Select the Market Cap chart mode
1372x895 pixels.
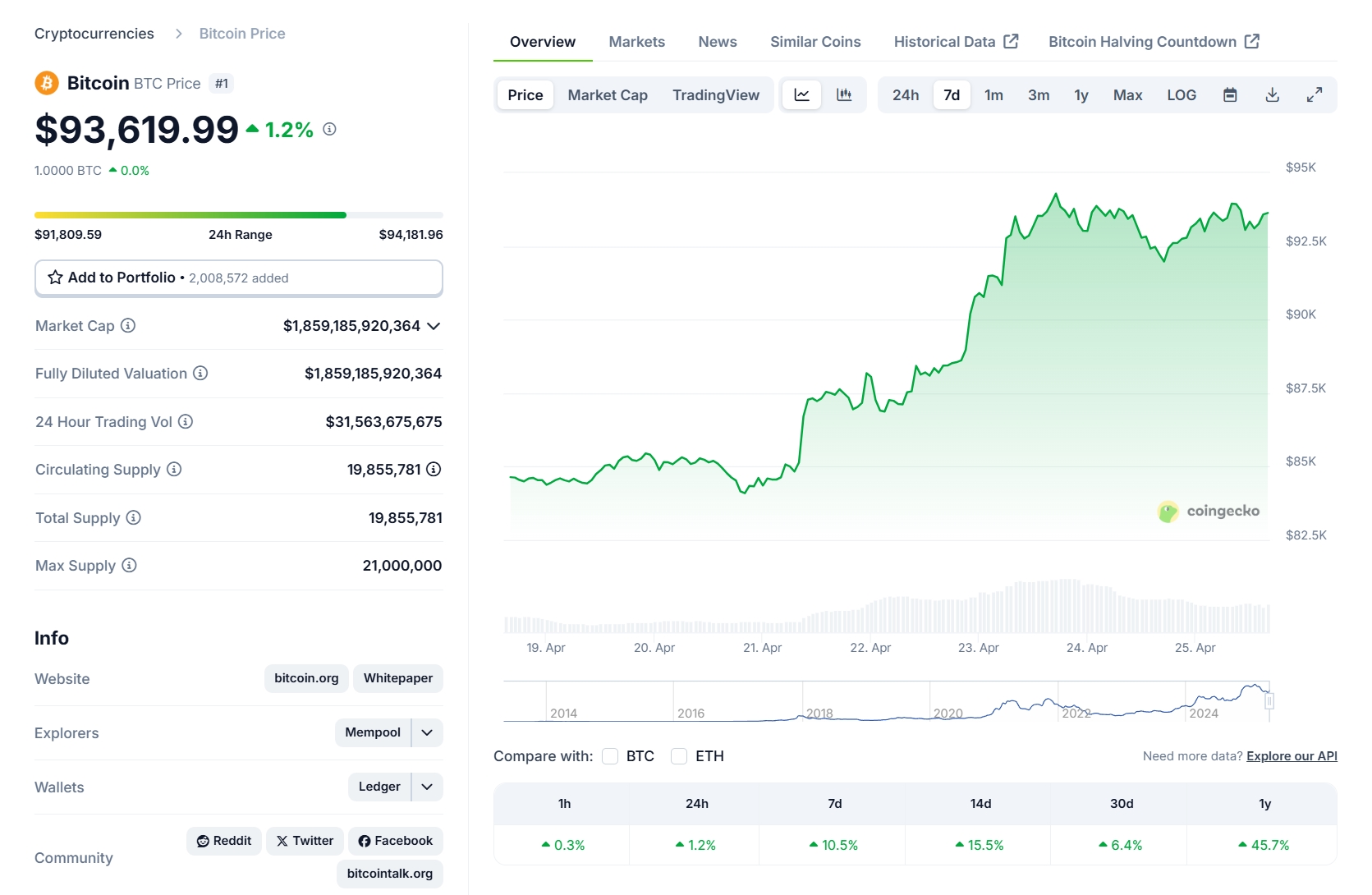coord(608,95)
